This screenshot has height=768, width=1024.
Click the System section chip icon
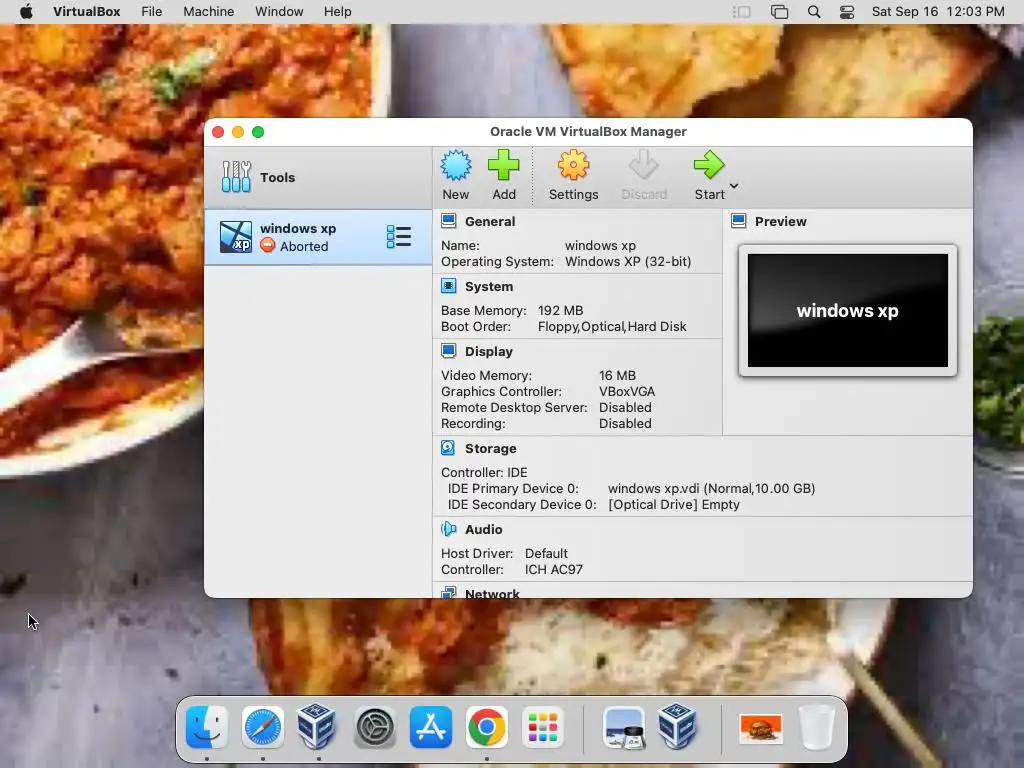449,286
